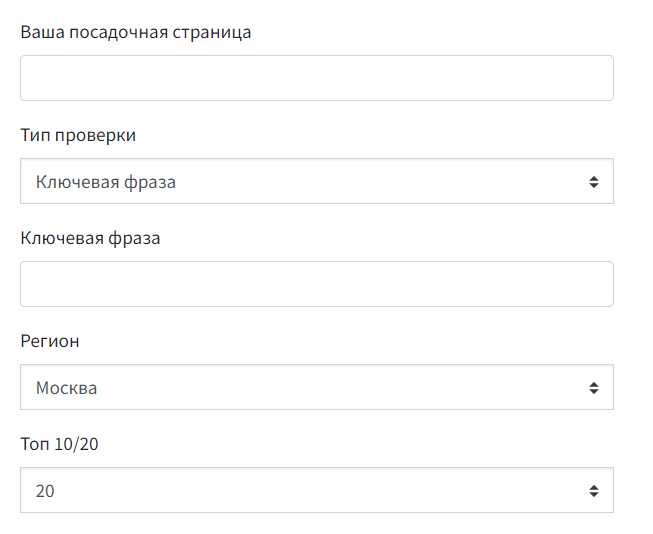Click the "Ваша посадочная страница" label
Viewport: 653px width, 534px height.
[x=136, y=32]
